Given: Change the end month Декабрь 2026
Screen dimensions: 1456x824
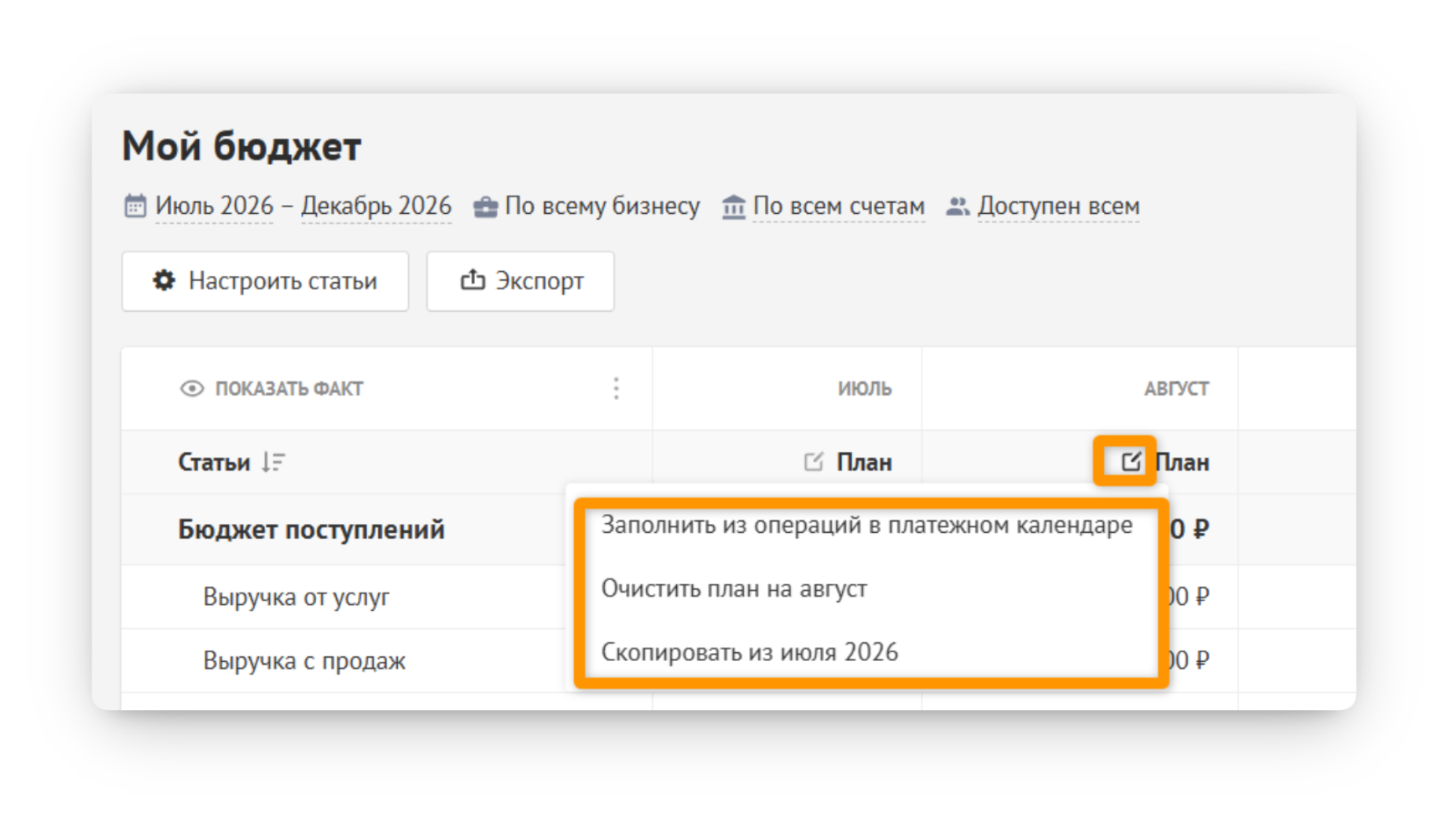Looking at the screenshot, I should 376,206.
